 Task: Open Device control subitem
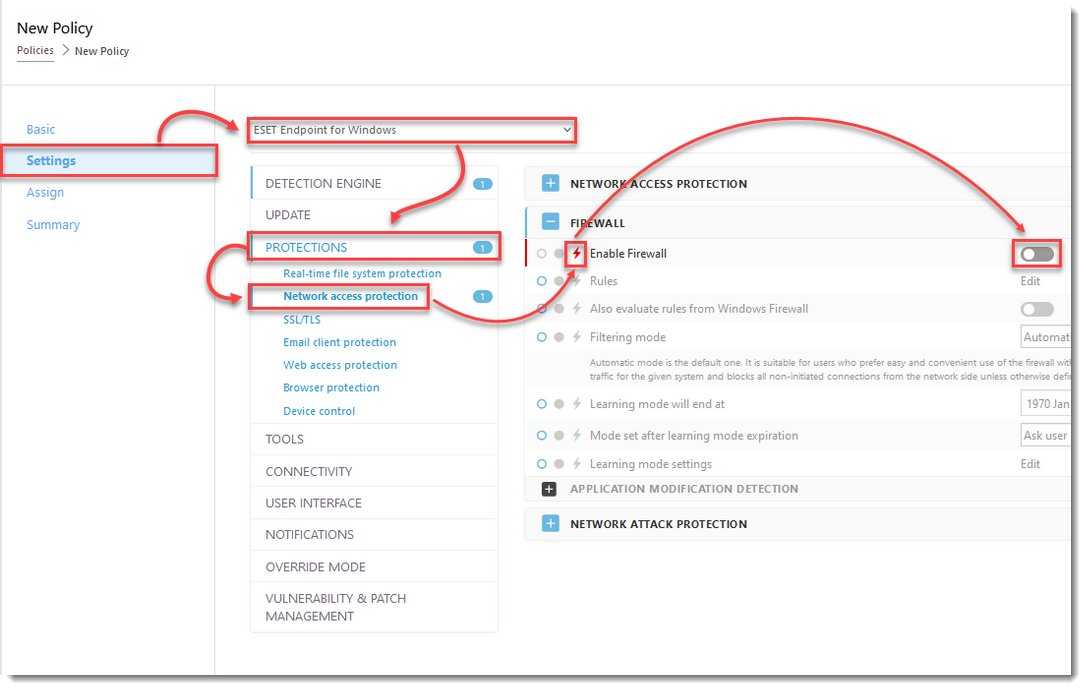319,411
